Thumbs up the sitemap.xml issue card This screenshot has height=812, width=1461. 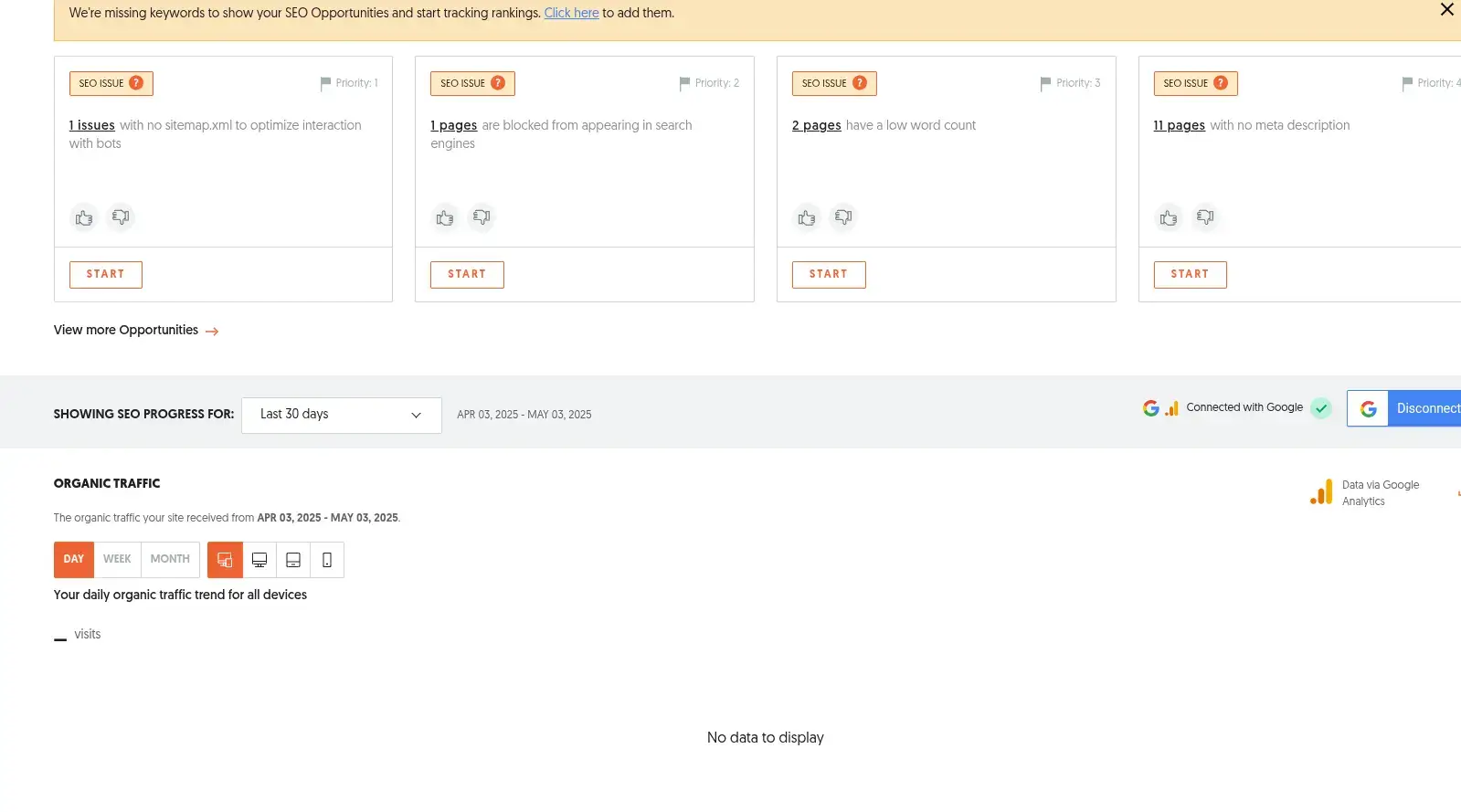coord(84,217)
